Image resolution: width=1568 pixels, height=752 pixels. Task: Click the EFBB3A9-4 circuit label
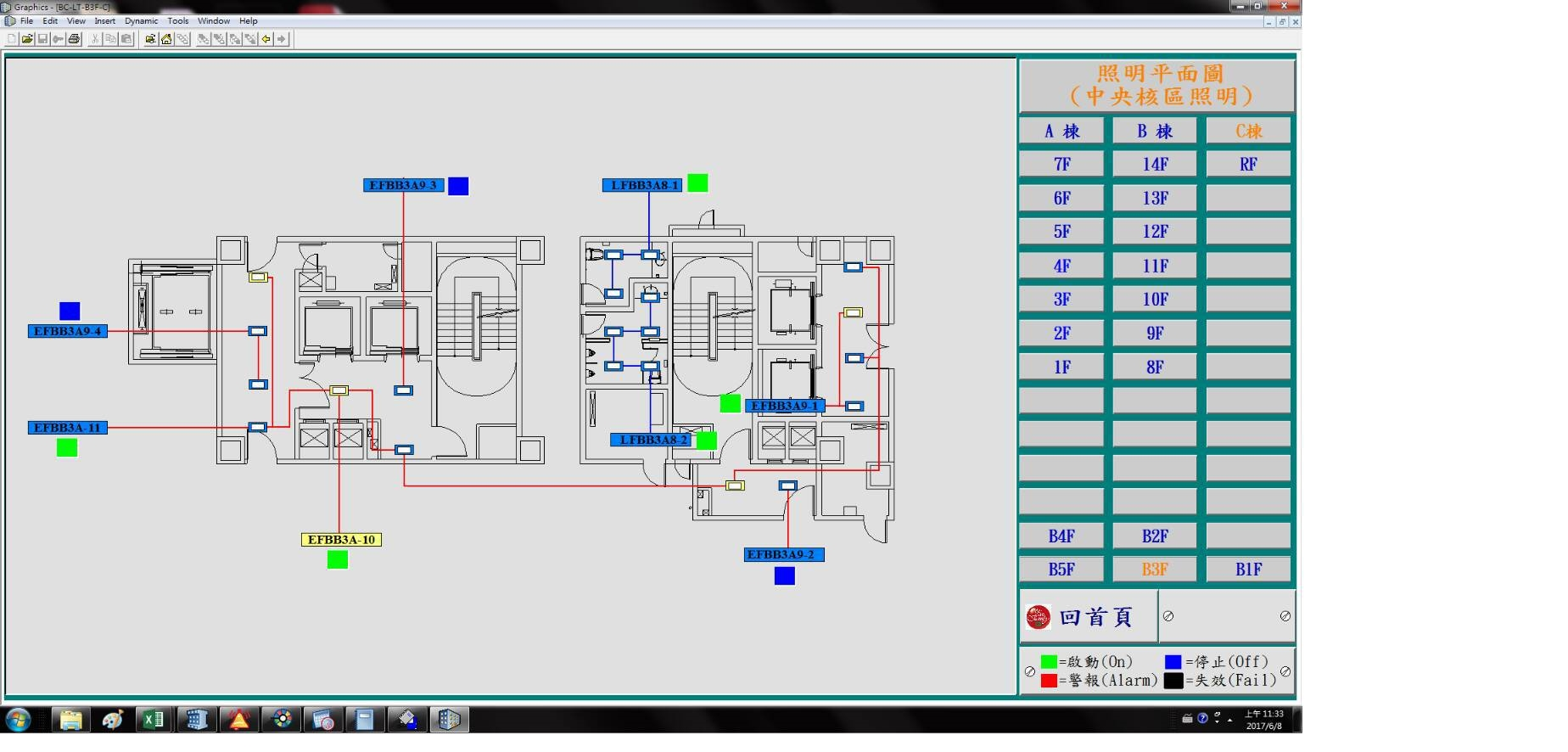click(68, 331)
